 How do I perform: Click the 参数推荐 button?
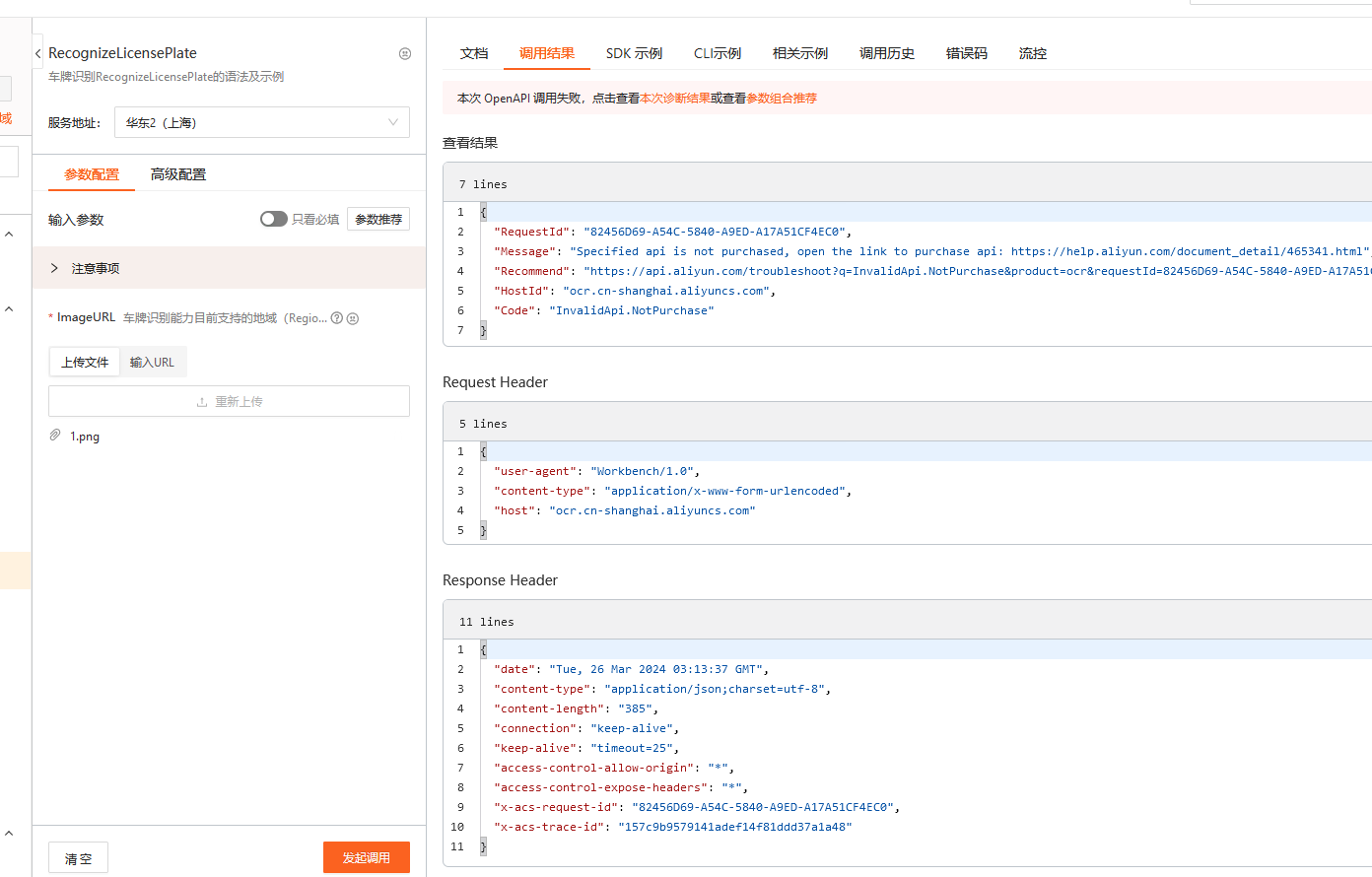(x=378, y=219)
